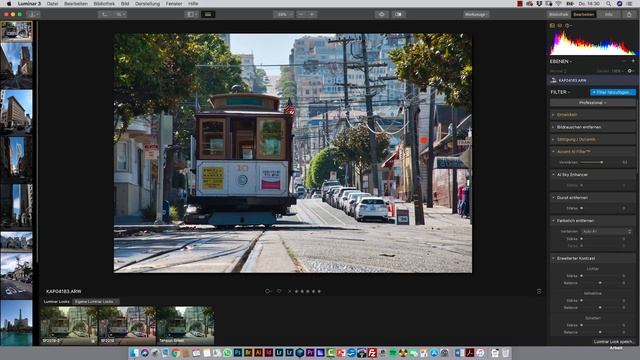
Task: Open the Bibliothek menu
Action: click(104, 4)
